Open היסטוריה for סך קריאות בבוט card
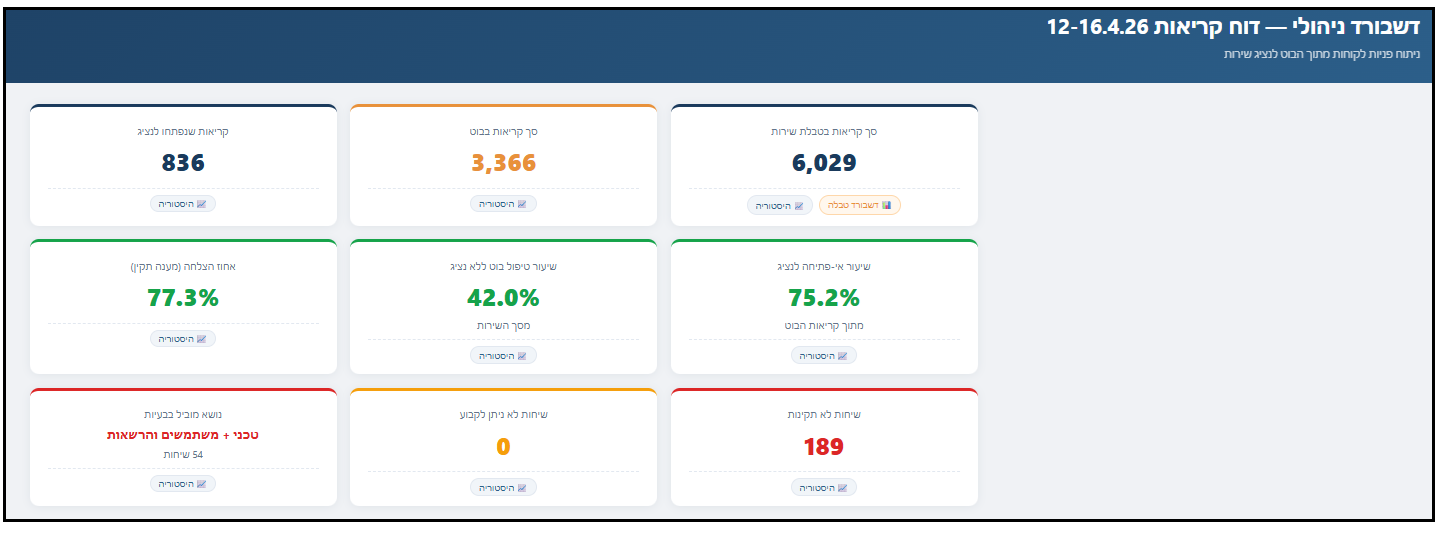 tap(503, 204)
